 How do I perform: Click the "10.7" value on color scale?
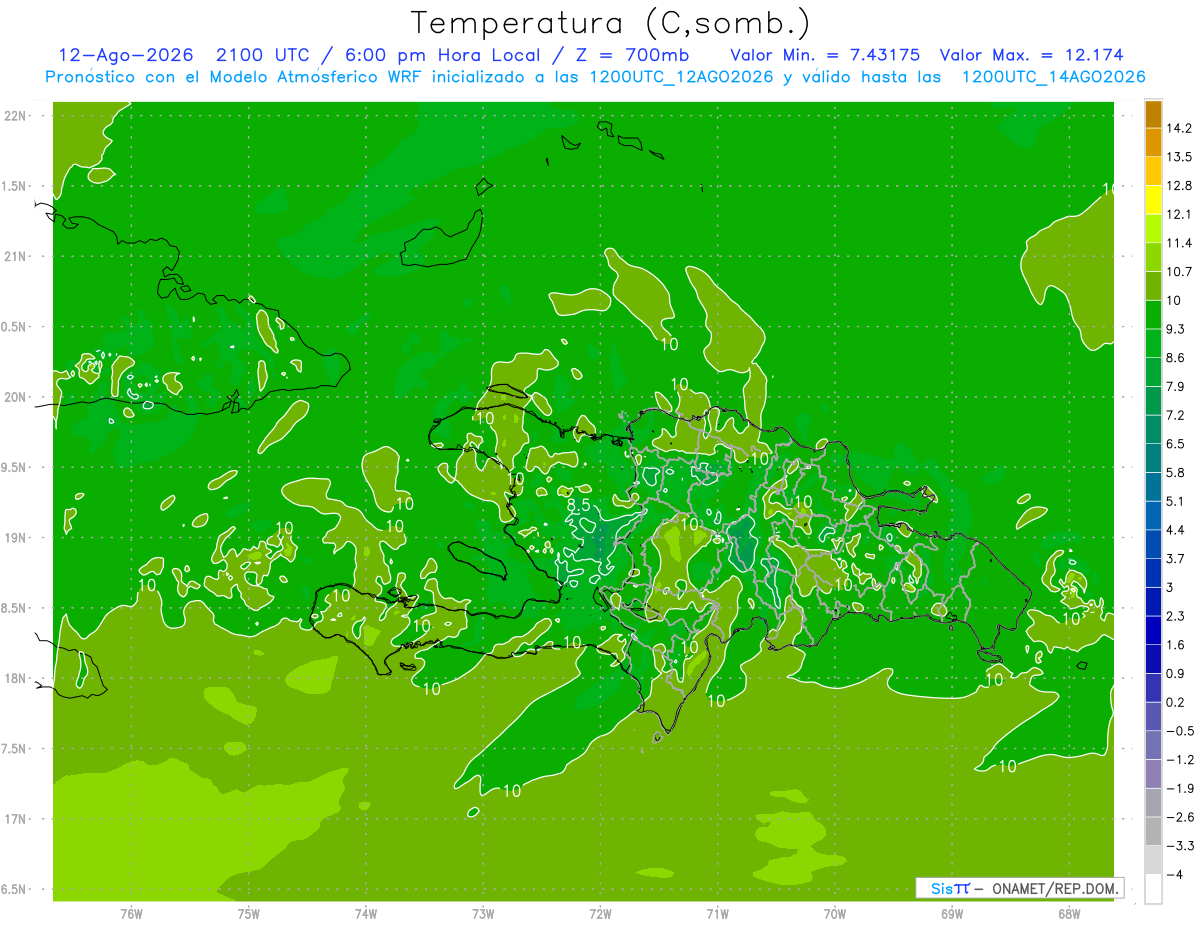click(x=1180, y=271)
